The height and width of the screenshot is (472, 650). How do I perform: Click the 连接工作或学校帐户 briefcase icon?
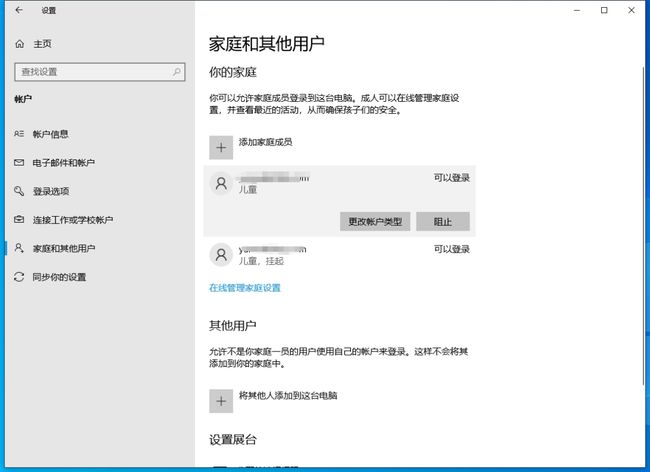pos(19,219)
